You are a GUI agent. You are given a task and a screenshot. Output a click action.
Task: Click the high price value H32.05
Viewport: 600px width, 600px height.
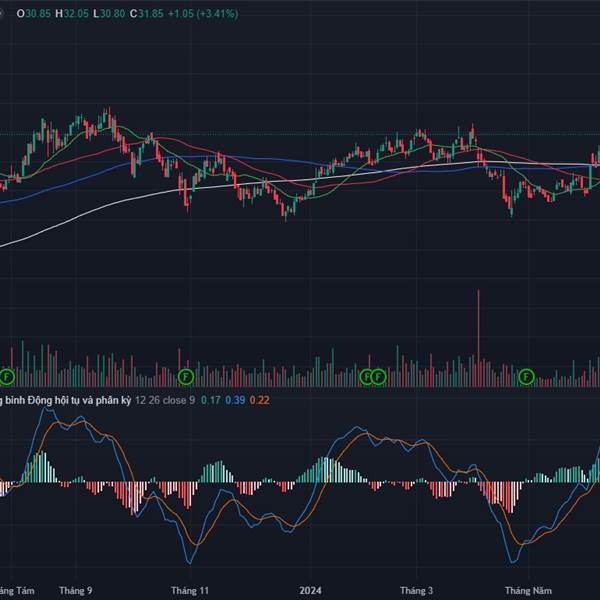[72, 14]
